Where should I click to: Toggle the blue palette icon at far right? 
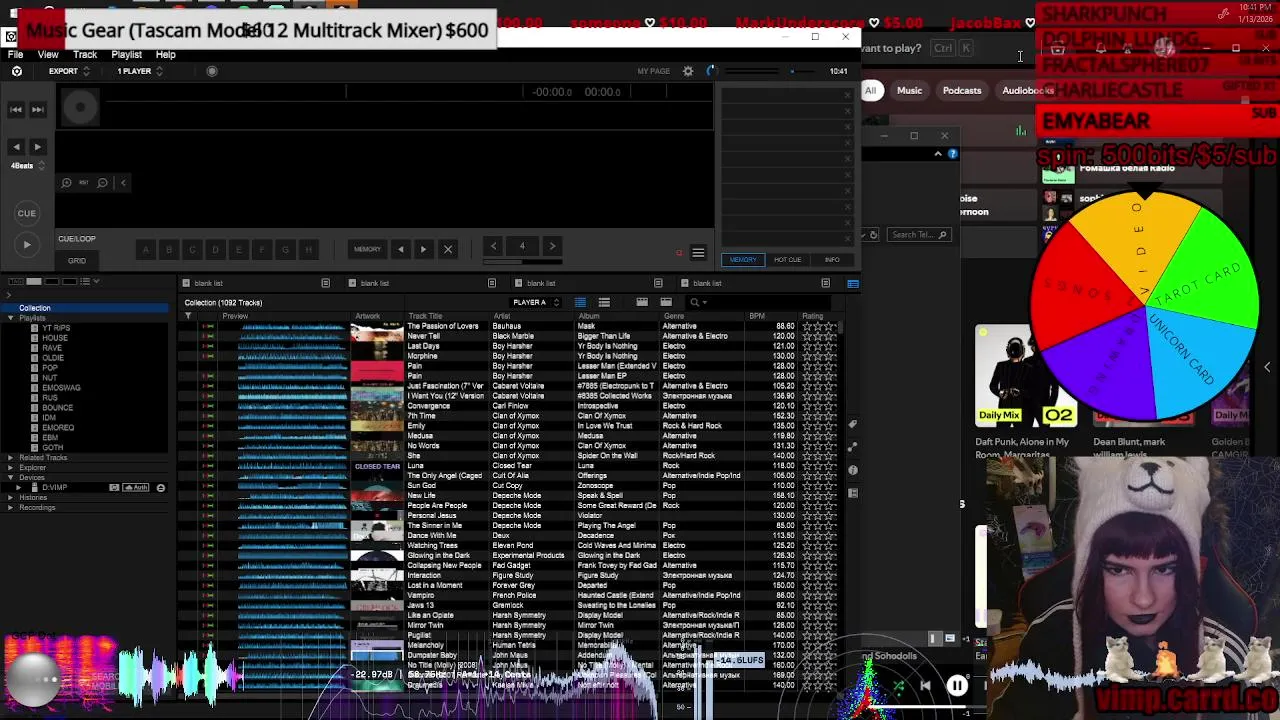[x=853, y=283]
